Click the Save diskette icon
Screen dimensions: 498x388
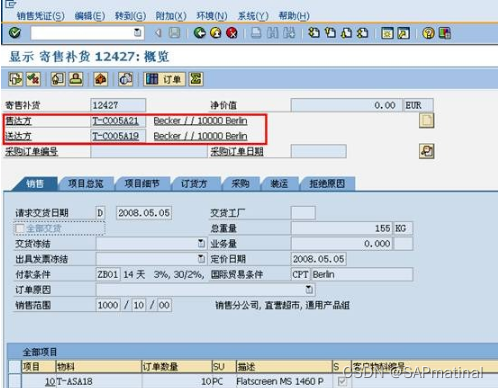pos(174,33)
